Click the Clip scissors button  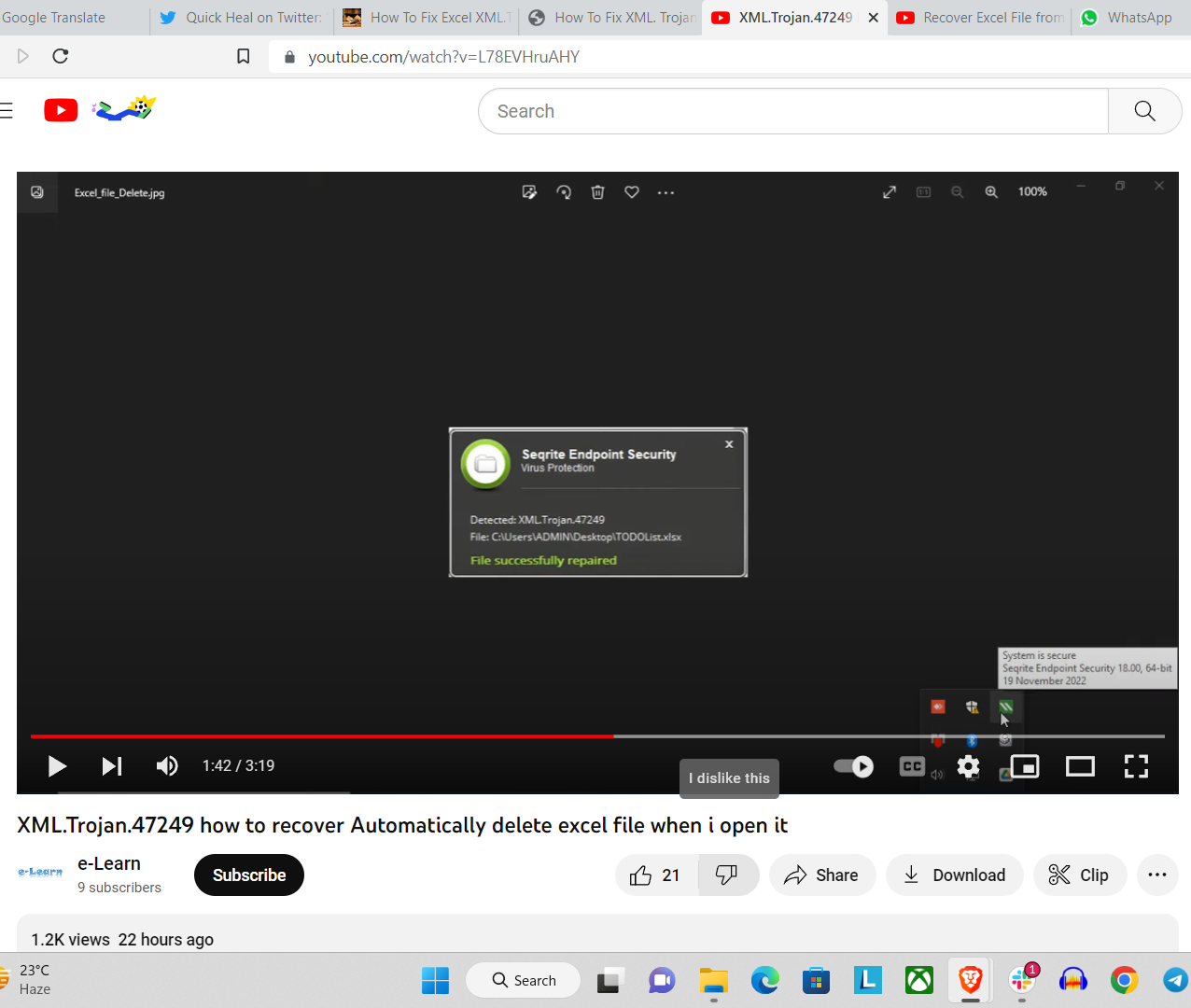coord(1078,875)
